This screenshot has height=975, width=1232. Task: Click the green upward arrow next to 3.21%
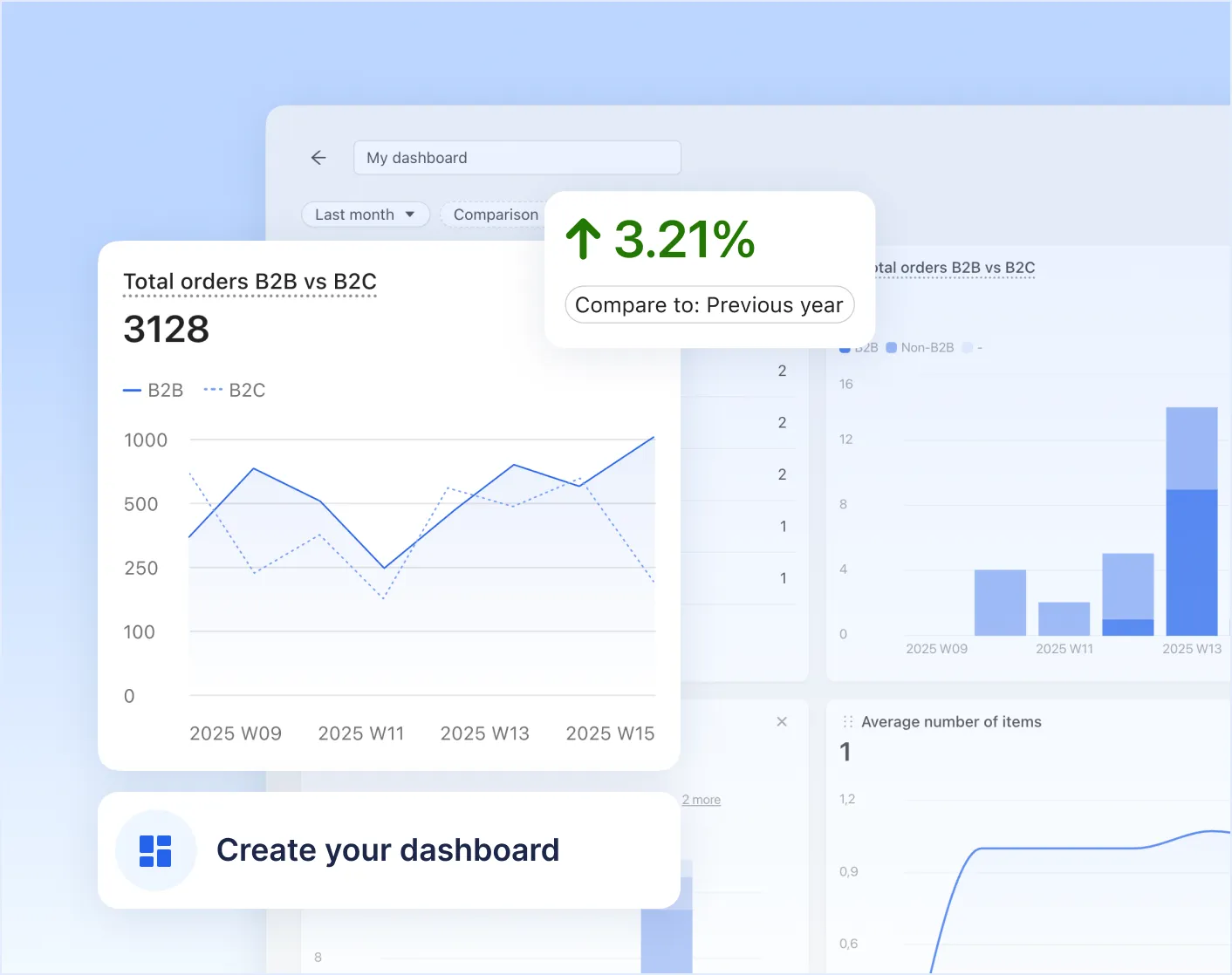click(x=584, y=239)
